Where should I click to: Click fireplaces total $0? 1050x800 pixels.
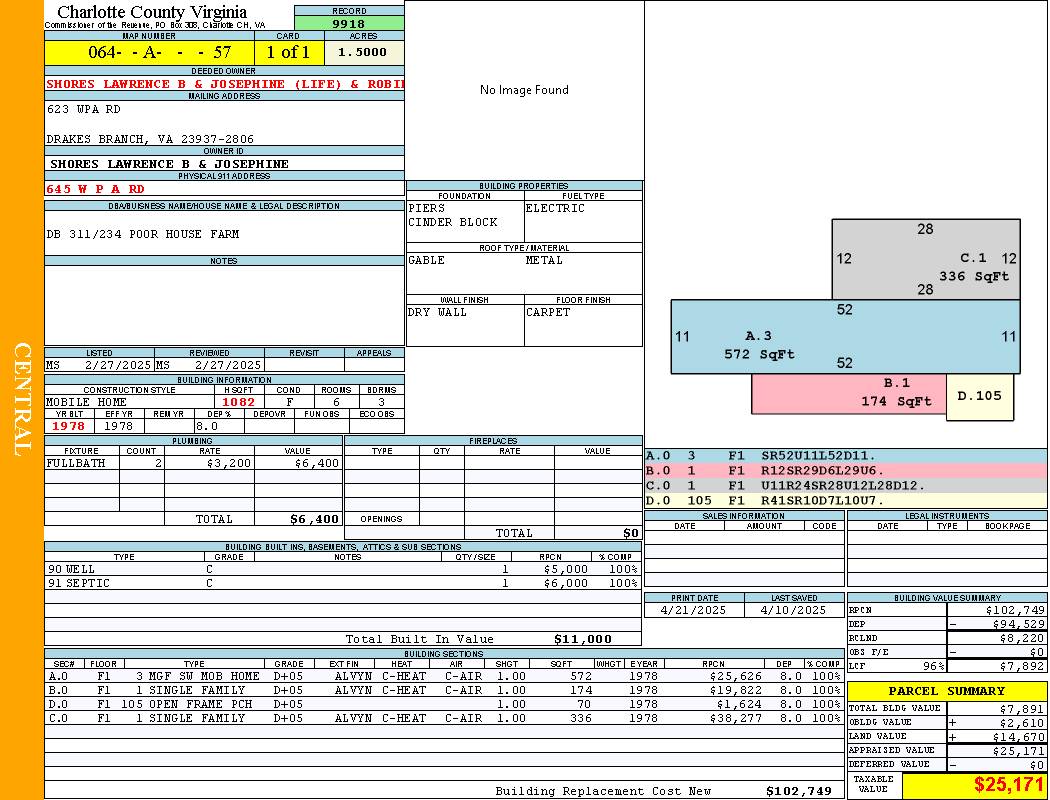point(631,534)
